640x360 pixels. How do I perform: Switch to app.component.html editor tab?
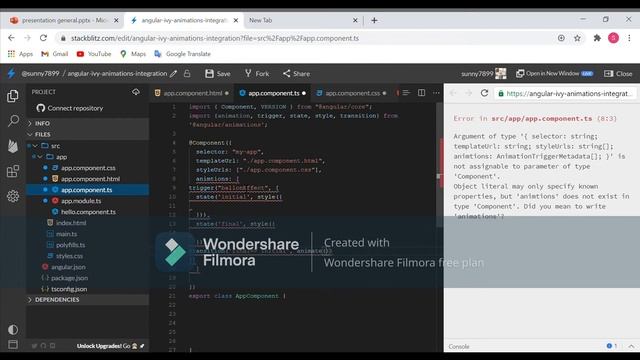192,93
